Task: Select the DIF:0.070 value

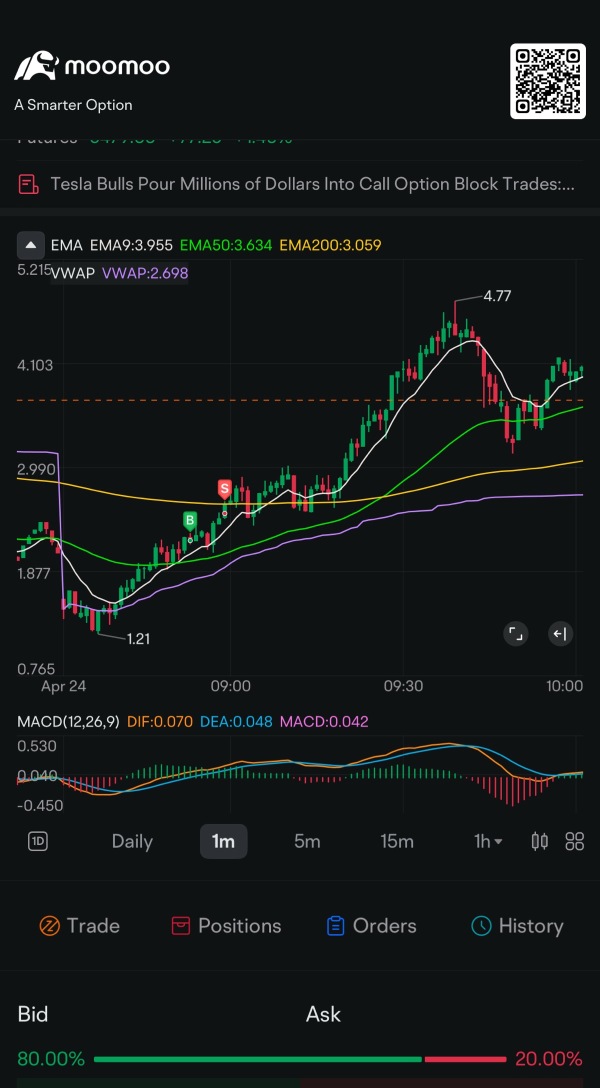Action: (160, 722)
